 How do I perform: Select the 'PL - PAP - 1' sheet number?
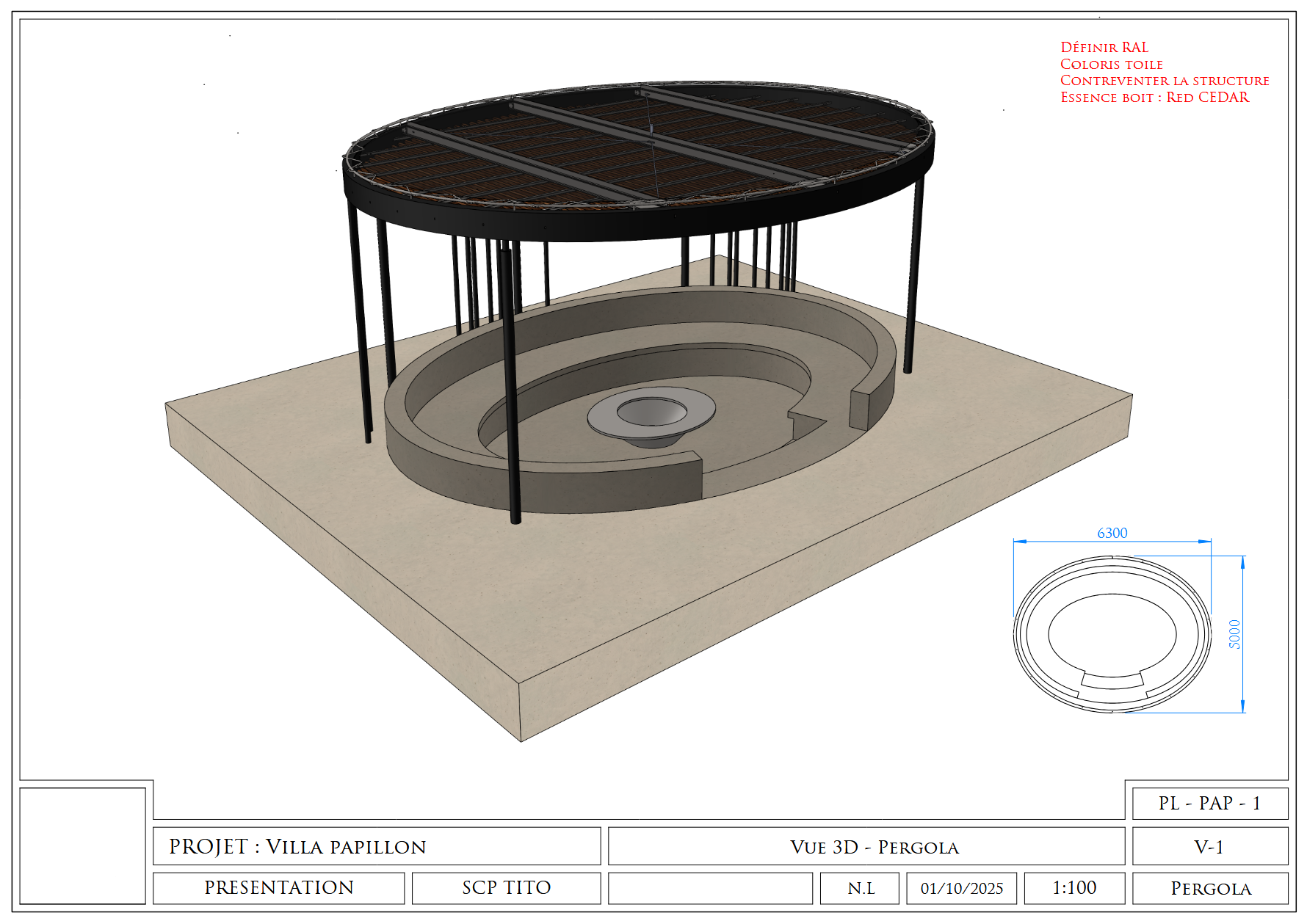[x=1209, y=804]
